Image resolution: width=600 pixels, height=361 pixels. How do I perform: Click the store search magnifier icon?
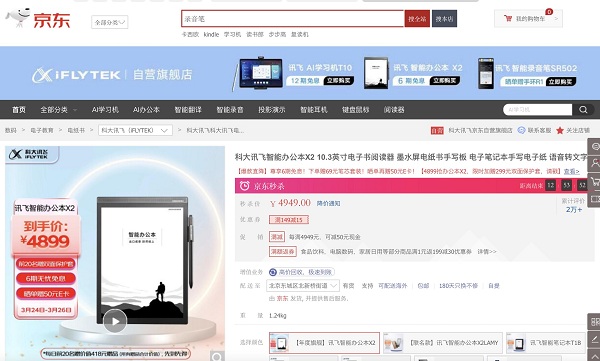[583, 109]
